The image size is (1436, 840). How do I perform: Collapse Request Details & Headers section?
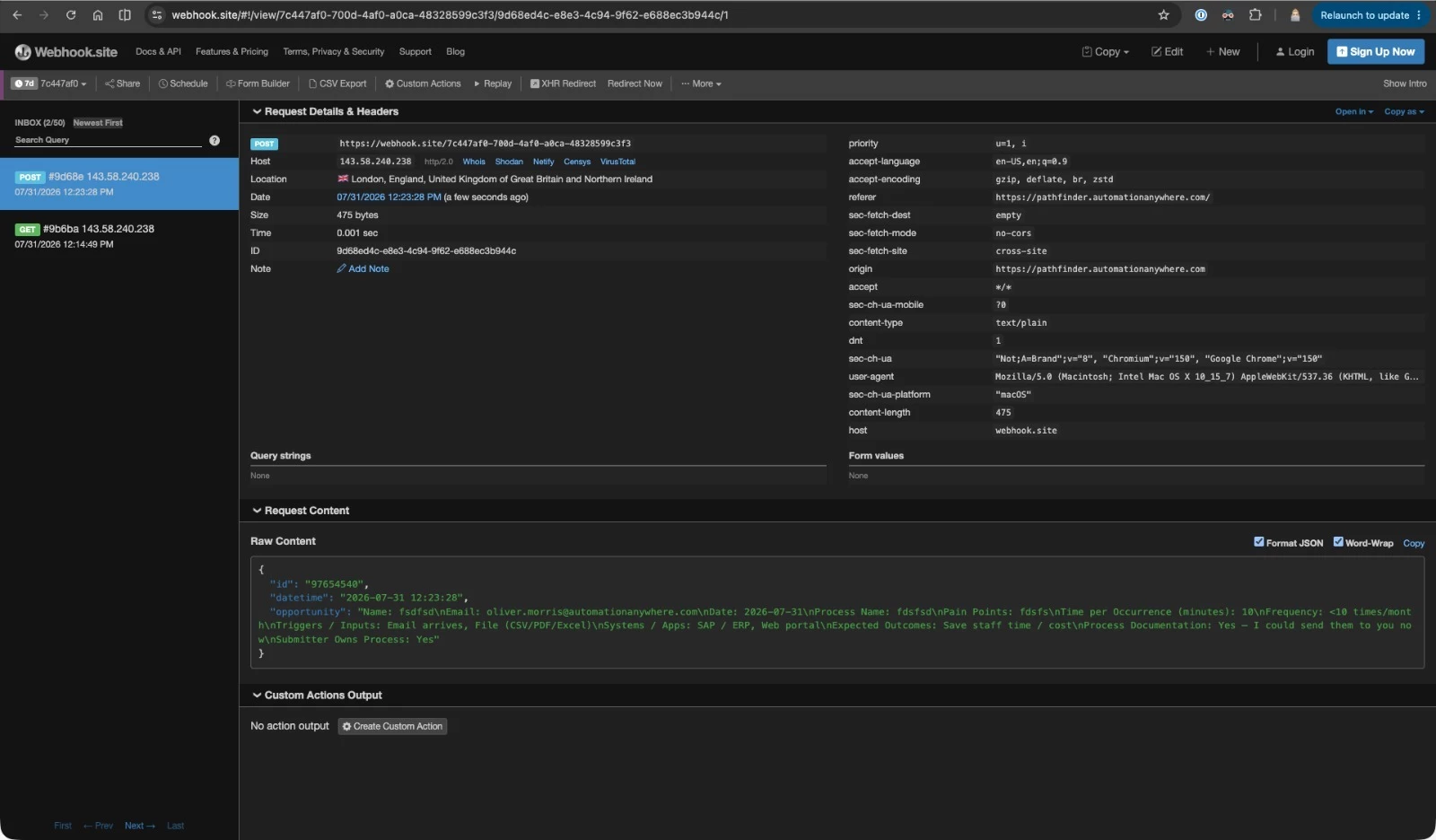[325, 112]
